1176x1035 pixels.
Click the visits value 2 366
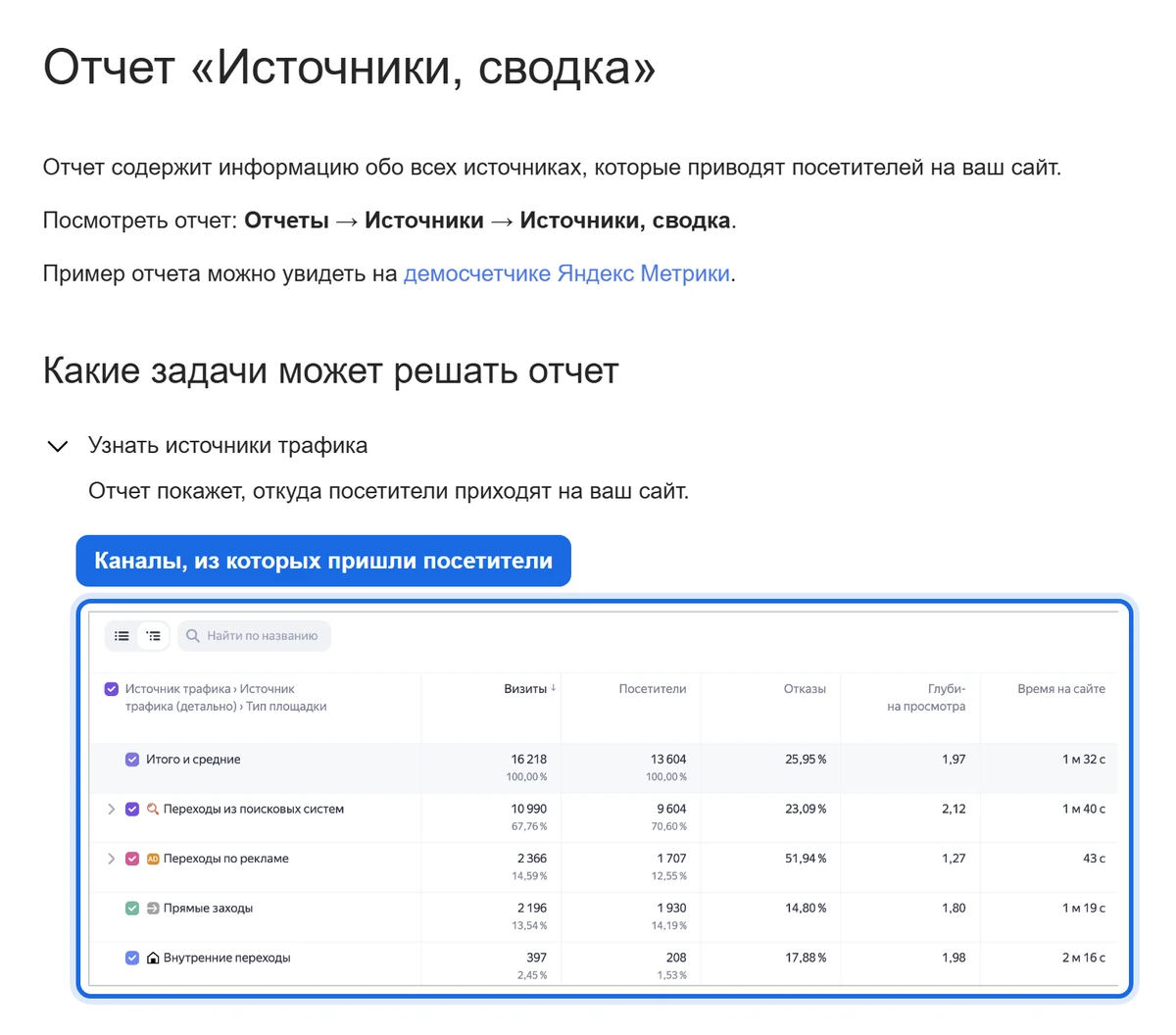point(532,859)
